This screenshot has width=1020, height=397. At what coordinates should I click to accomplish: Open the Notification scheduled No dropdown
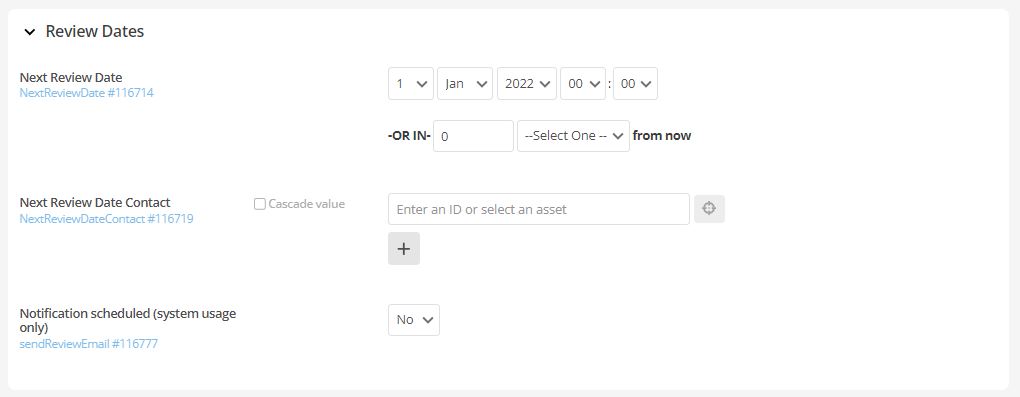point(414,320)
